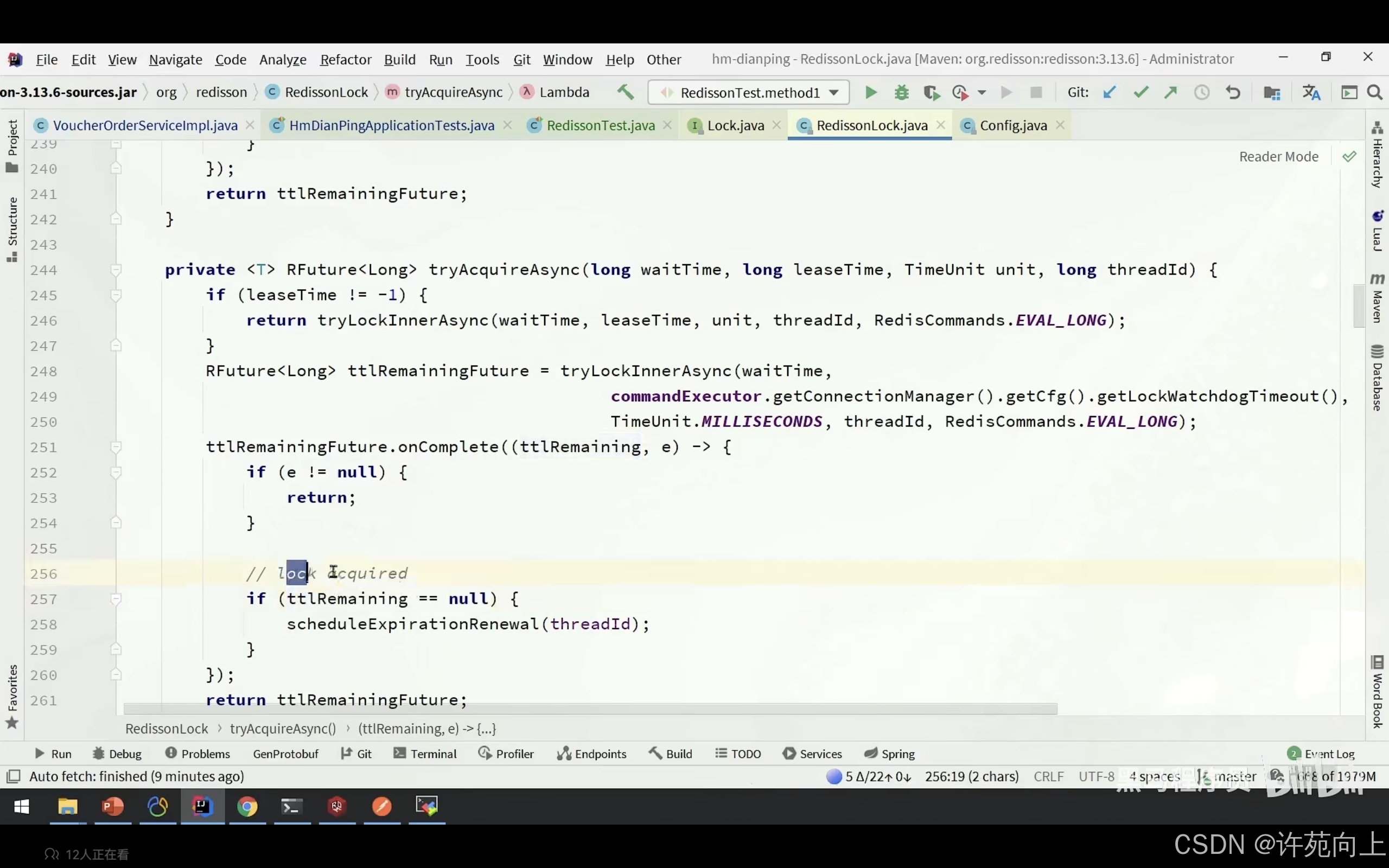
Task: Open the translate icon in toolbar
Action: (1311, 92)
